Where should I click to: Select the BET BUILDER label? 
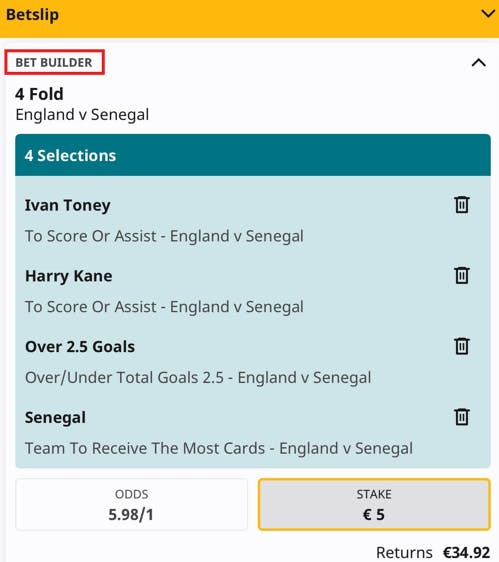[54, 62]
